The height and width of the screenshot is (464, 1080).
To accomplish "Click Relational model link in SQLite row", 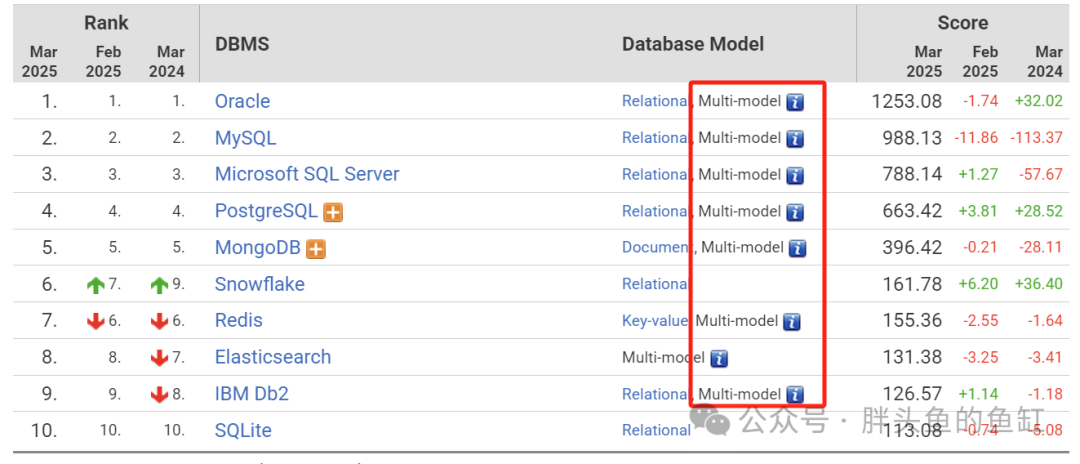I will coord(656,430).
